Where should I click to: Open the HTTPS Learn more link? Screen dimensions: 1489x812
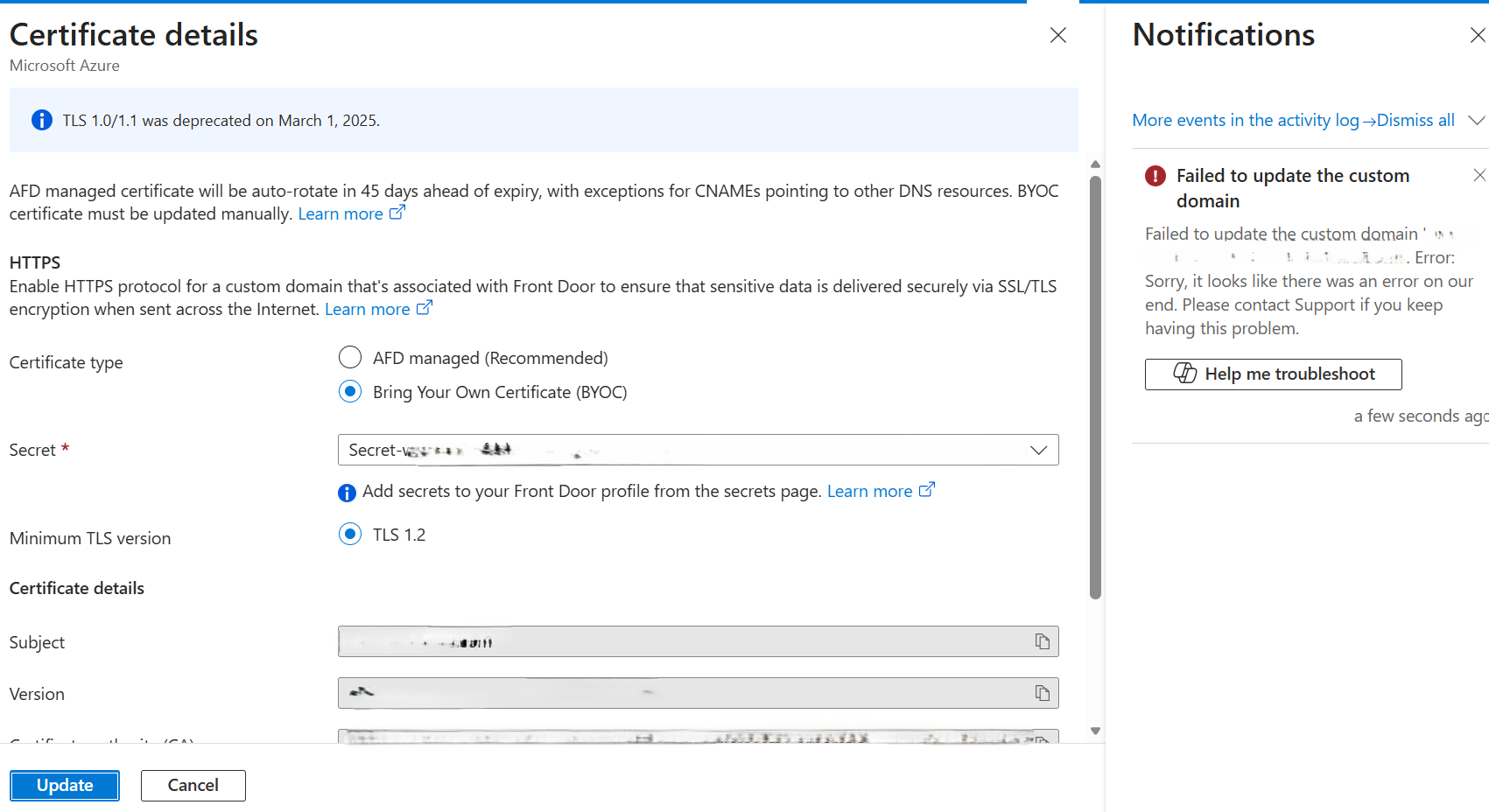coord(368,308)
